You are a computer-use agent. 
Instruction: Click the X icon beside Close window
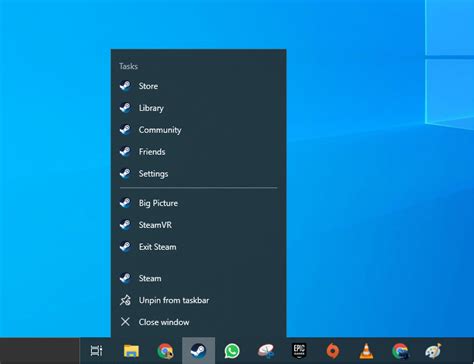pos(125,322)
